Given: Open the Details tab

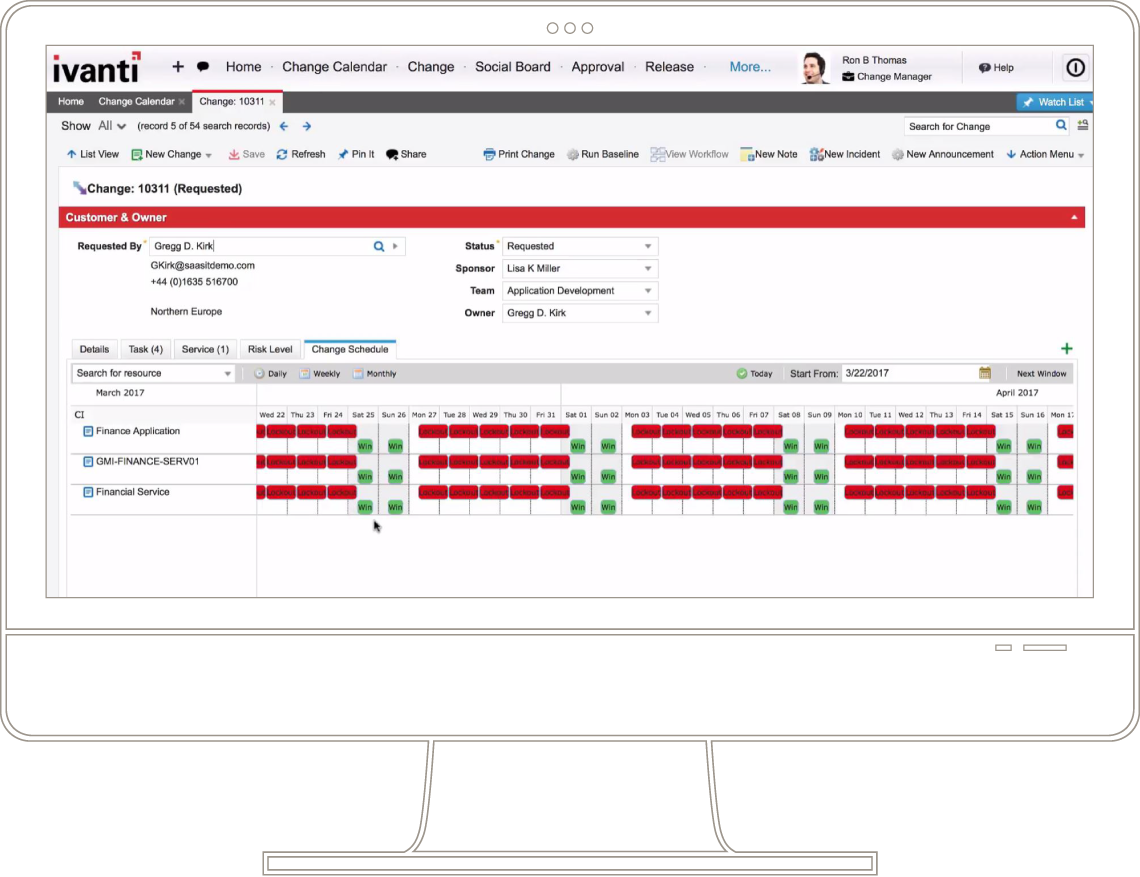Looking at the screenshot, I should [95, 350].
